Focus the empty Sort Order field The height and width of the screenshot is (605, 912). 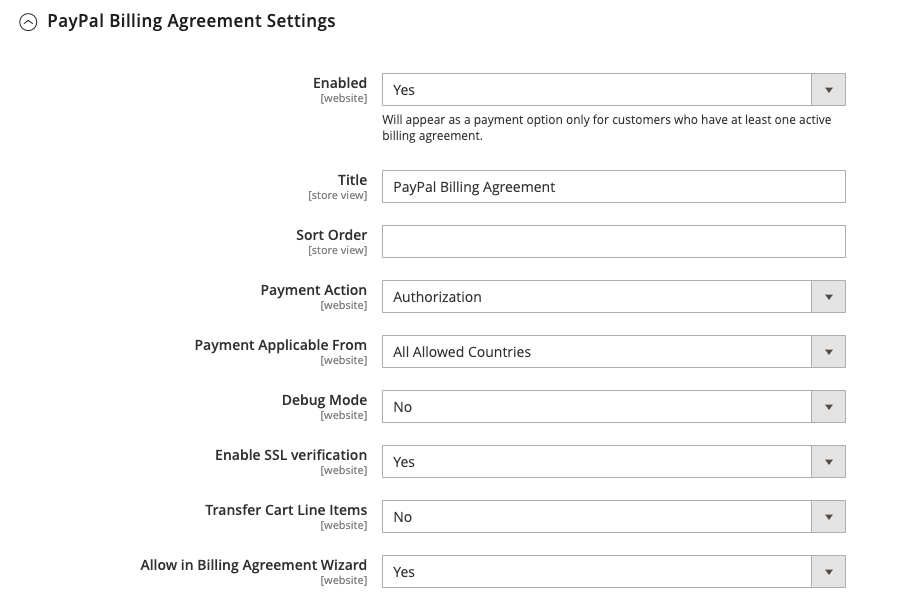tap(614, 241)
